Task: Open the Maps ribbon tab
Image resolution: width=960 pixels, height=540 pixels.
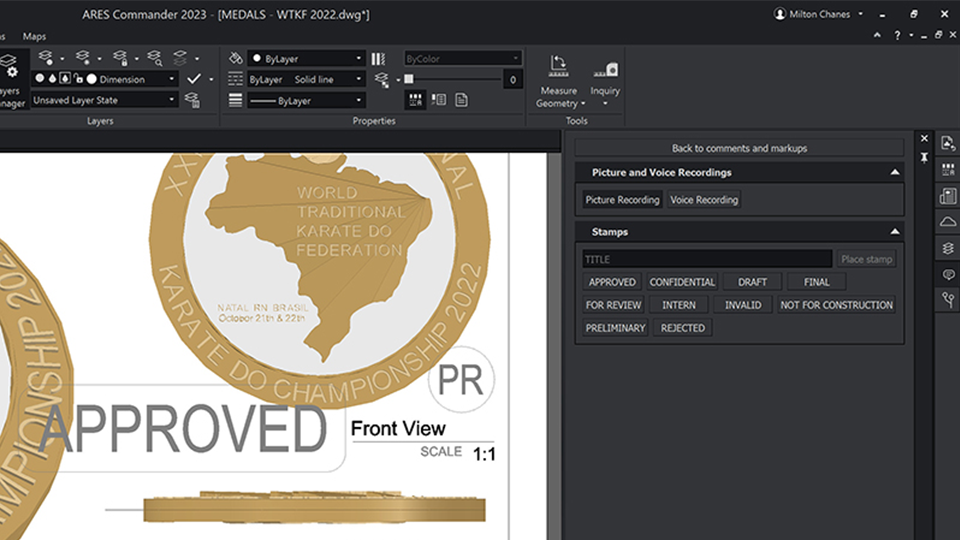Action: [34, 36]
